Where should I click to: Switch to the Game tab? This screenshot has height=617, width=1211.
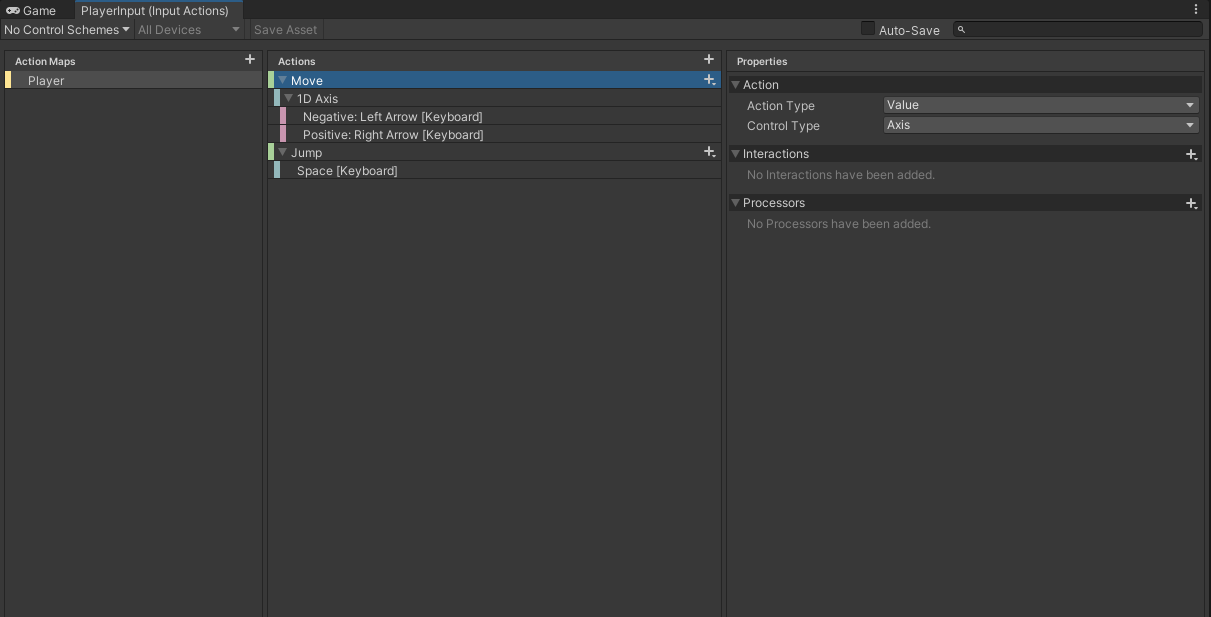point(31,10)
